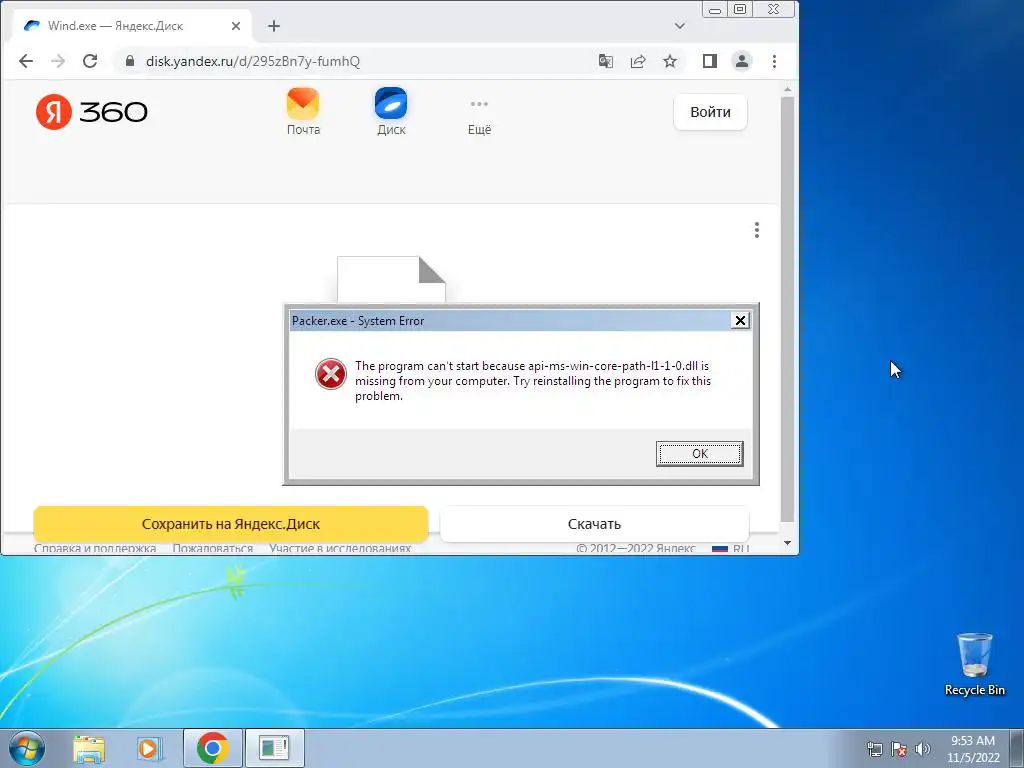Open Участие в исследованиях link

(x=340, y=549)
